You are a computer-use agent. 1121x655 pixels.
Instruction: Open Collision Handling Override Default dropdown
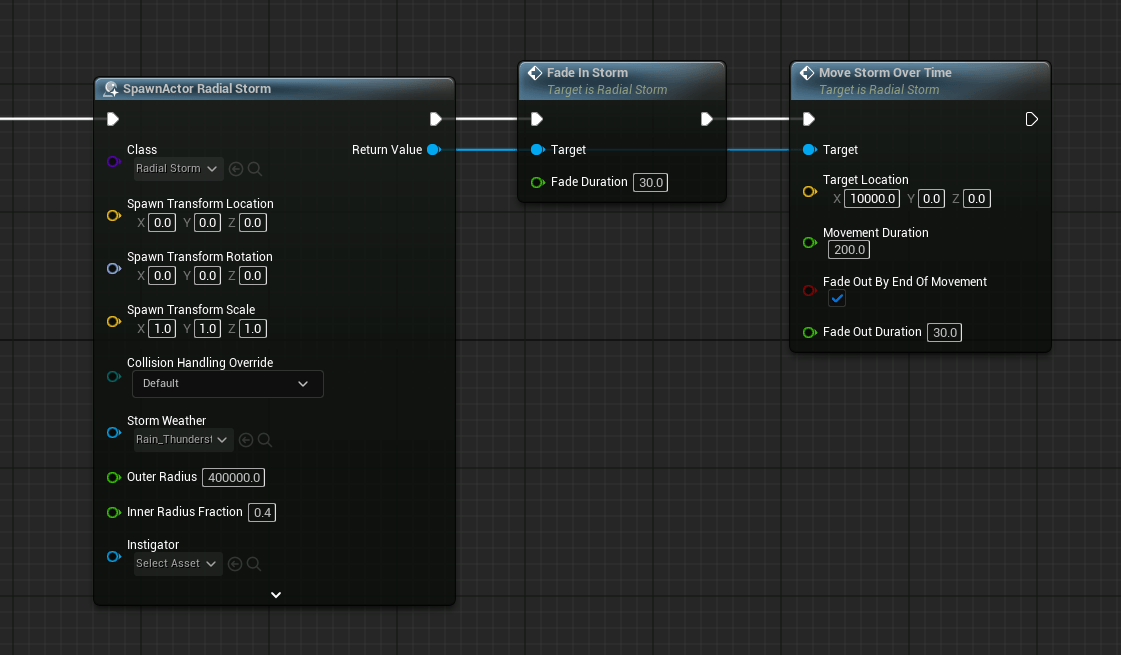[227, 384]
